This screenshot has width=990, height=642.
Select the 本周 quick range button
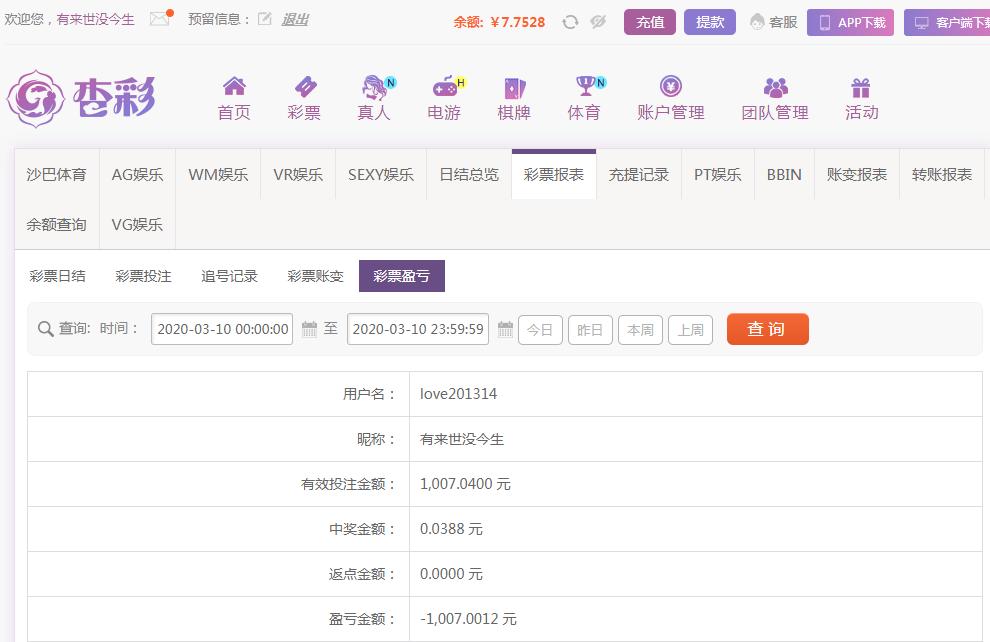(x=640, y=330)
